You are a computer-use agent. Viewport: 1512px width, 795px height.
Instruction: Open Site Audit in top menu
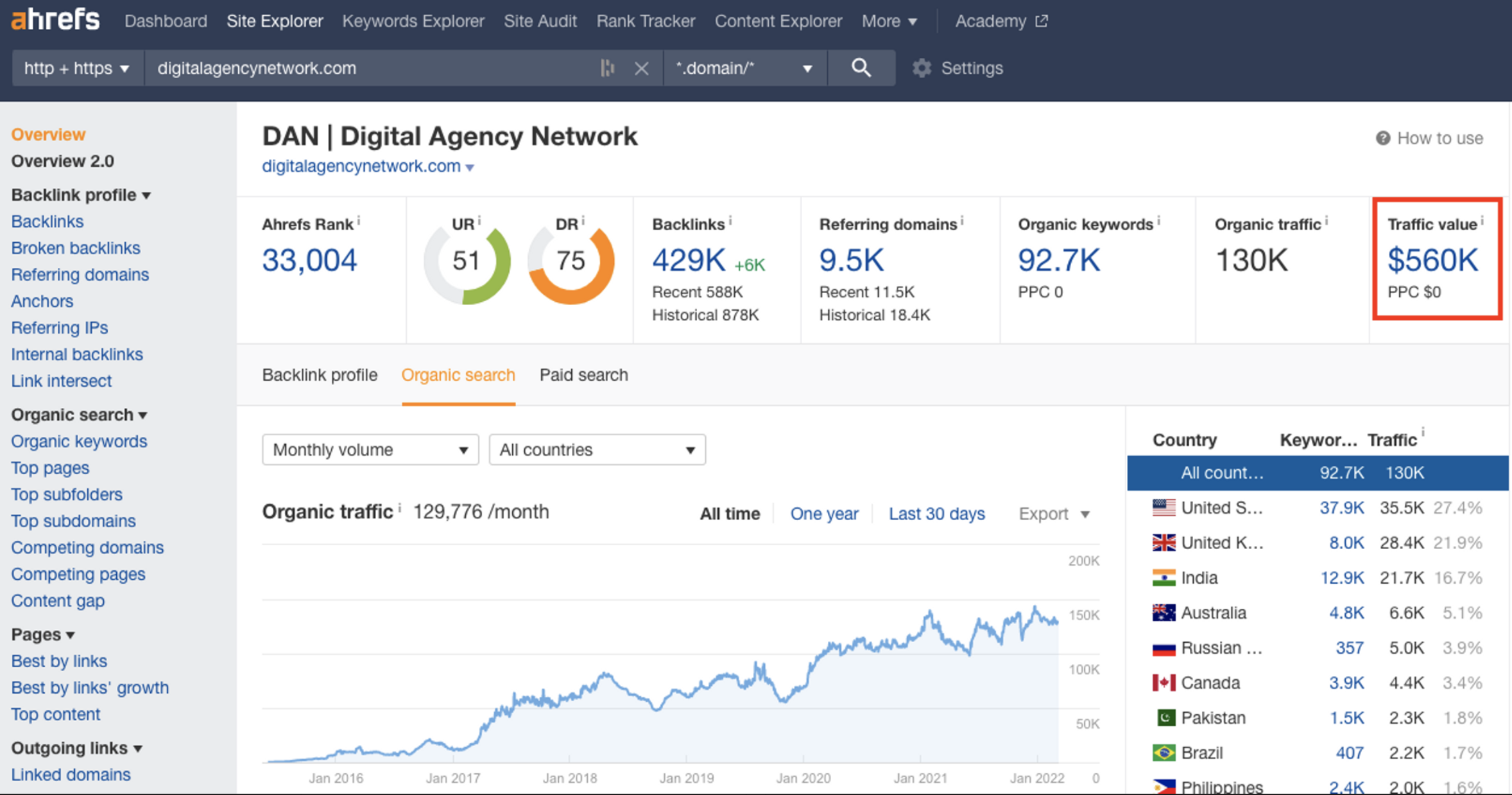[x=540, y=21]
